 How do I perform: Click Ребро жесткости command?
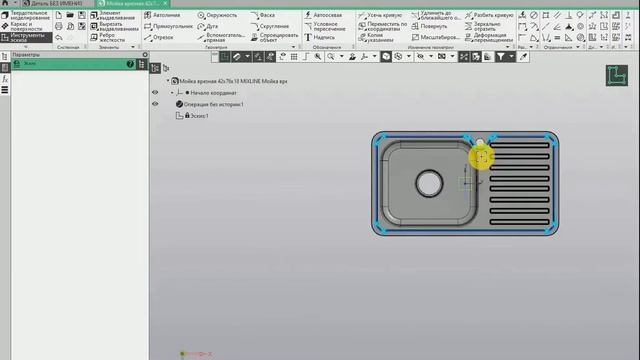[x=108, y=37]
